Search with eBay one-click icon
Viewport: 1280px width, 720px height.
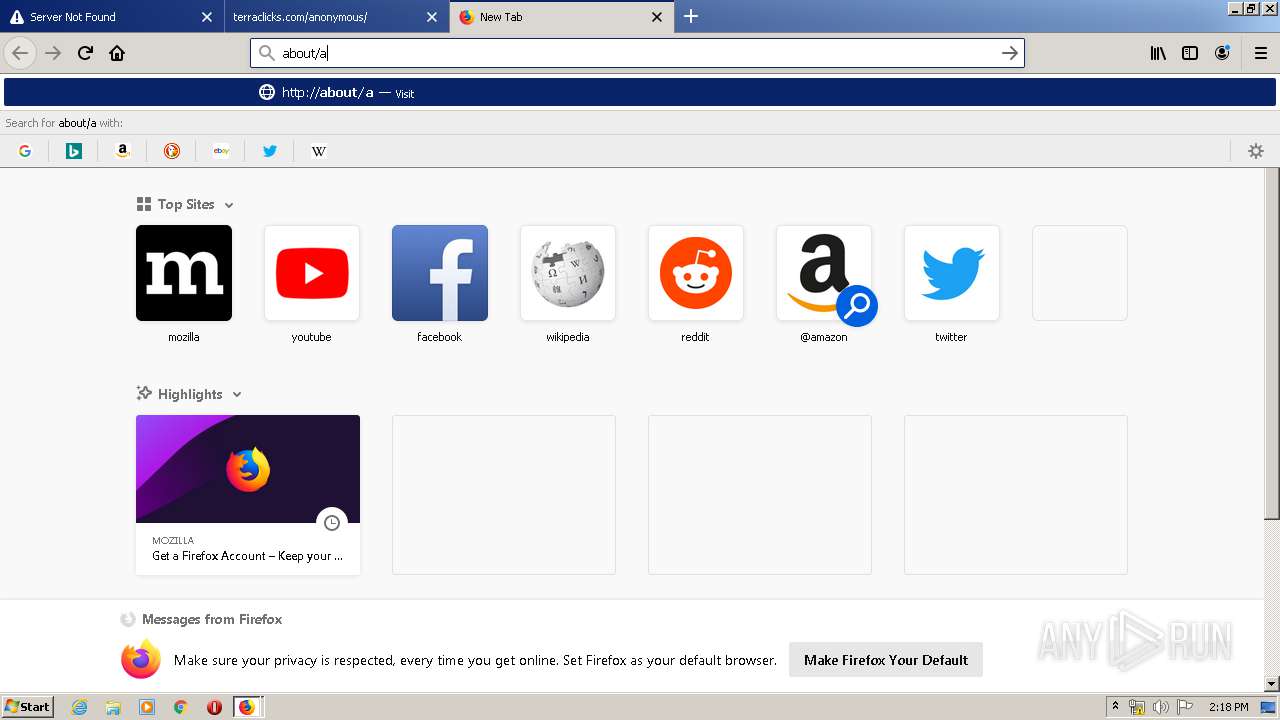(x=221, y=151)
